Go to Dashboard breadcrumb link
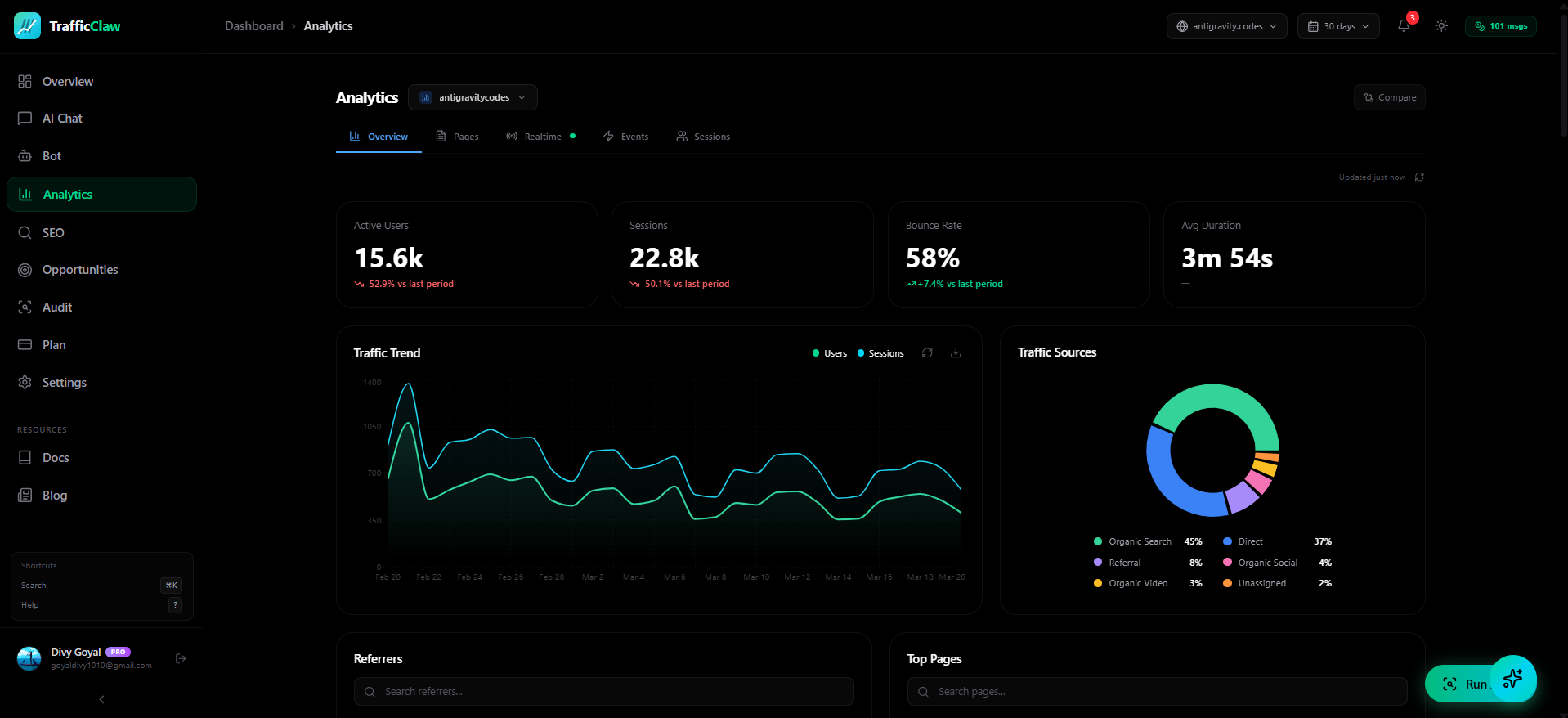1568x718 pixels. click(254, 26)
